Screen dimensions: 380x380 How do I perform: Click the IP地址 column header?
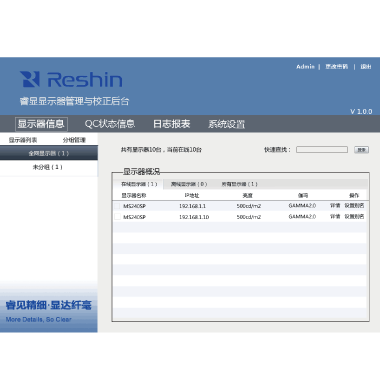[x=192, y=195]
